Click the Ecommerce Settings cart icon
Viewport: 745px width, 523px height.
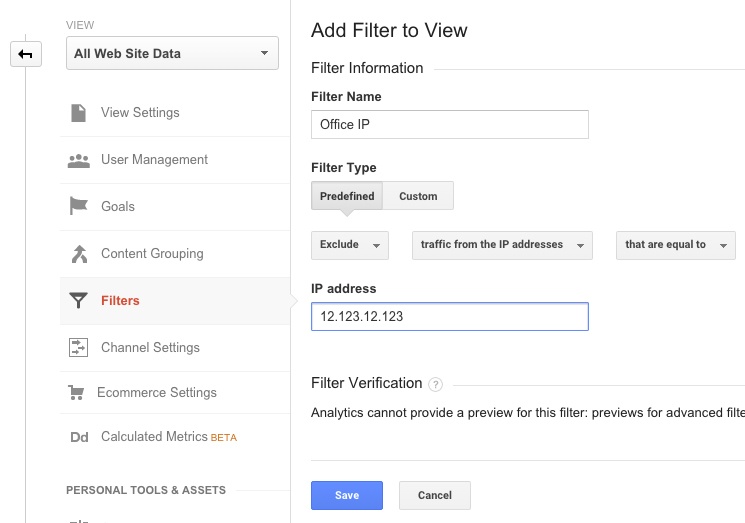click(76, 393)
